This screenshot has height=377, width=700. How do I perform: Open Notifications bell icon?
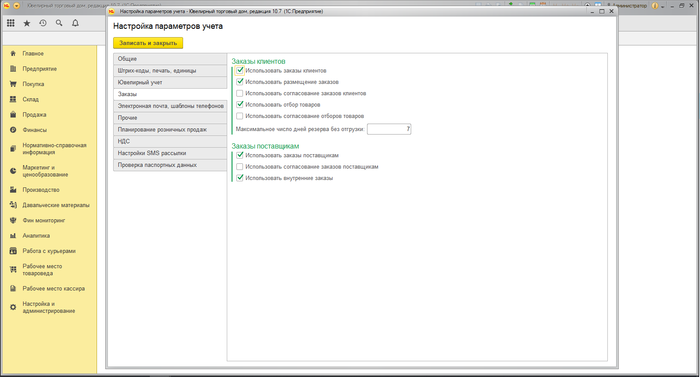point(75,23)
